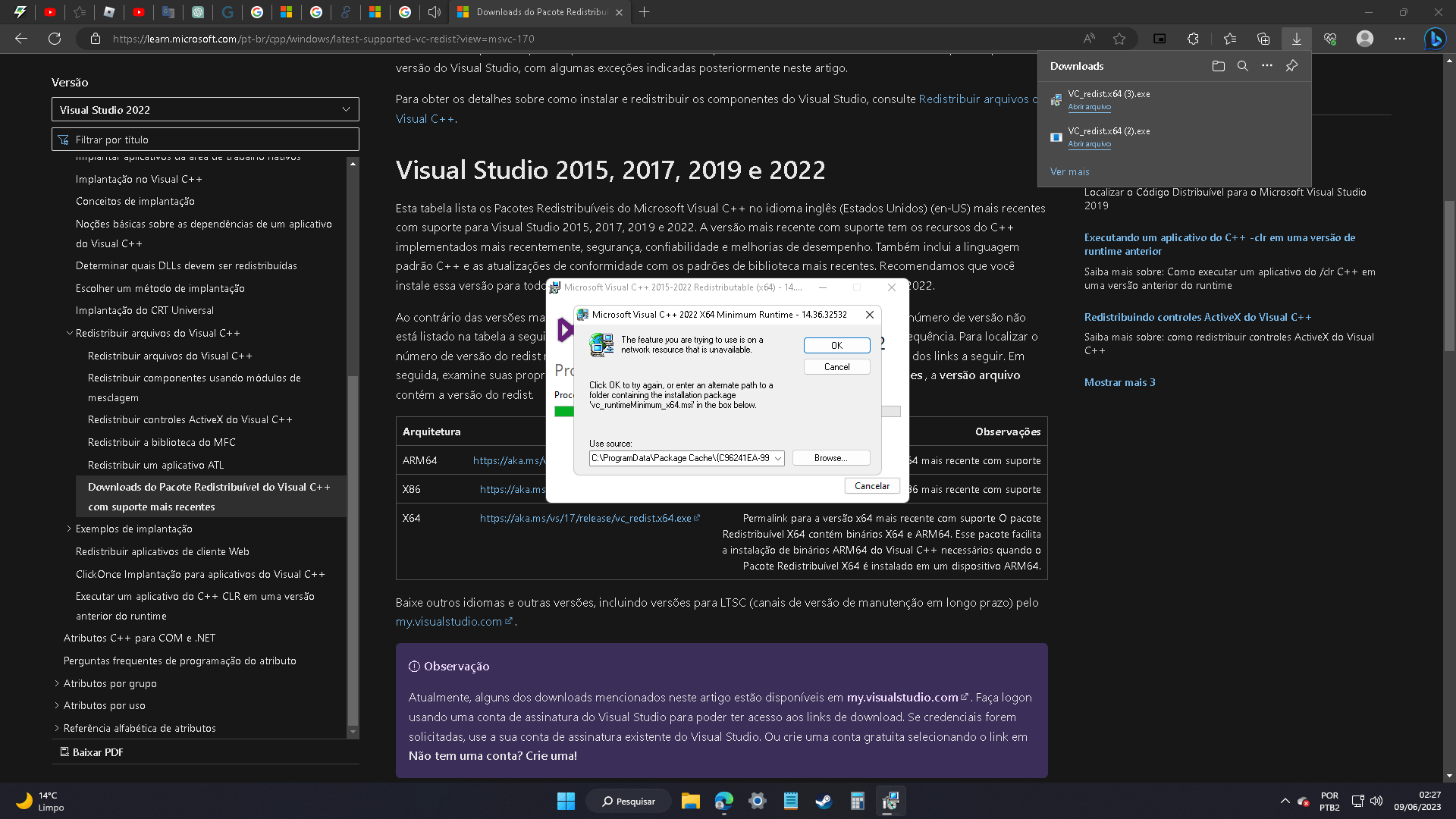
Task: Switch to the tab with speaker icon
Action: 435,12
